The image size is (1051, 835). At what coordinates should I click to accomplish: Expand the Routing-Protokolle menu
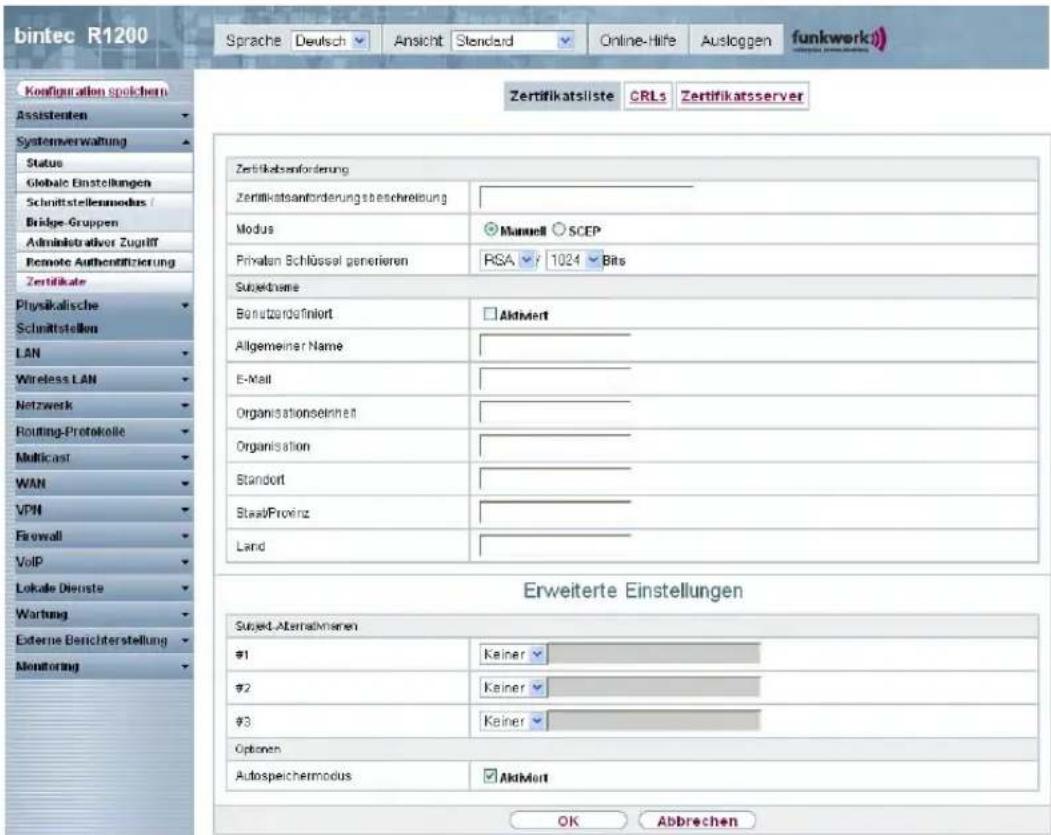[103, 432]
